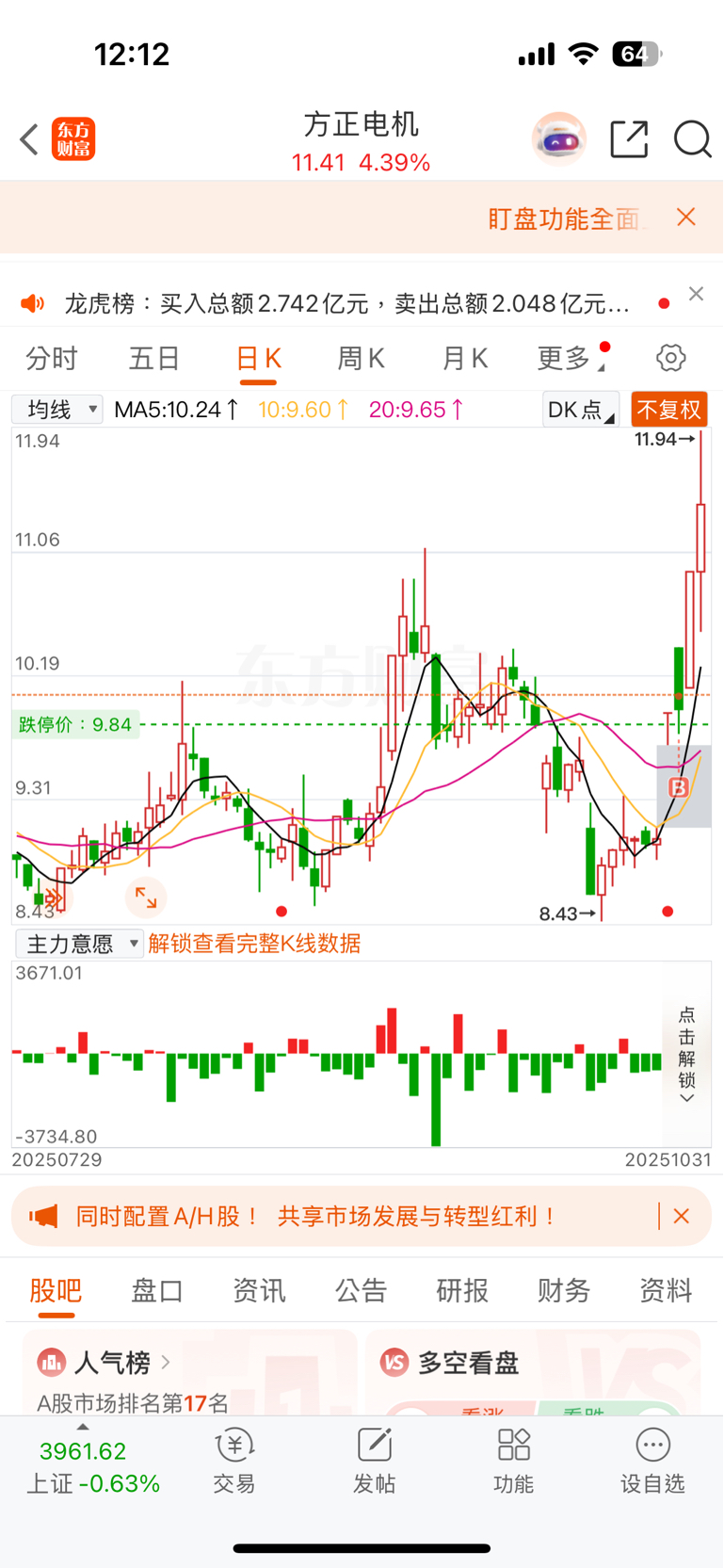
Task: Open the chart settings gear icon
Action: click(x=671, y=358)
